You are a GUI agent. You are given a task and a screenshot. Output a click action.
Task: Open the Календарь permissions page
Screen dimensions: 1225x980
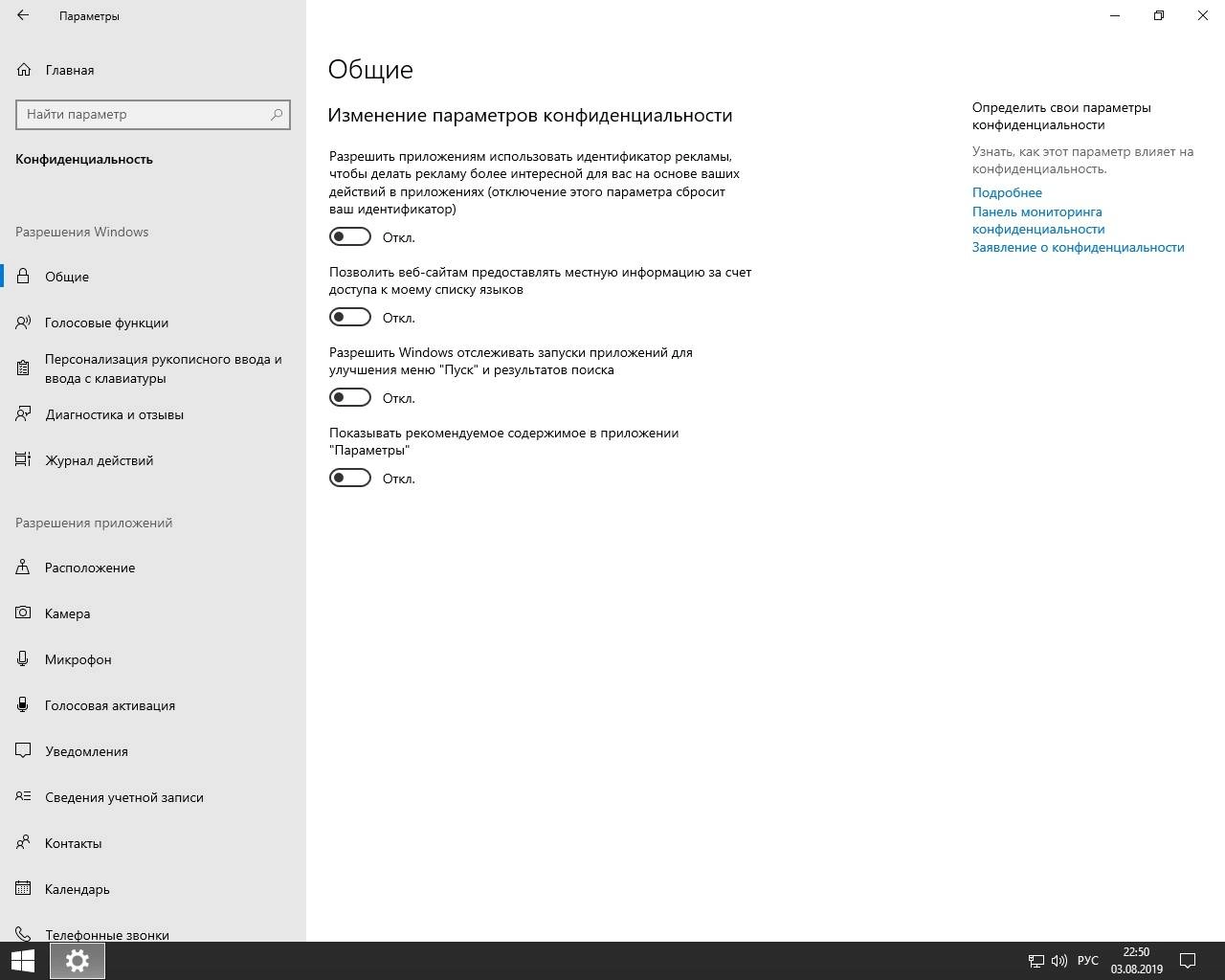(153, 889)
